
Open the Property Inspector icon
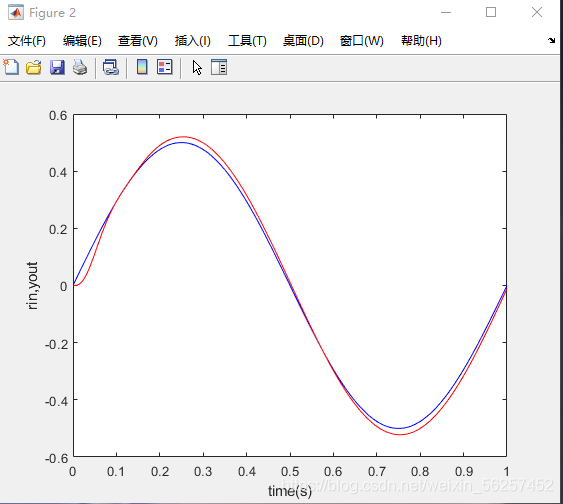tap(219, 67)
